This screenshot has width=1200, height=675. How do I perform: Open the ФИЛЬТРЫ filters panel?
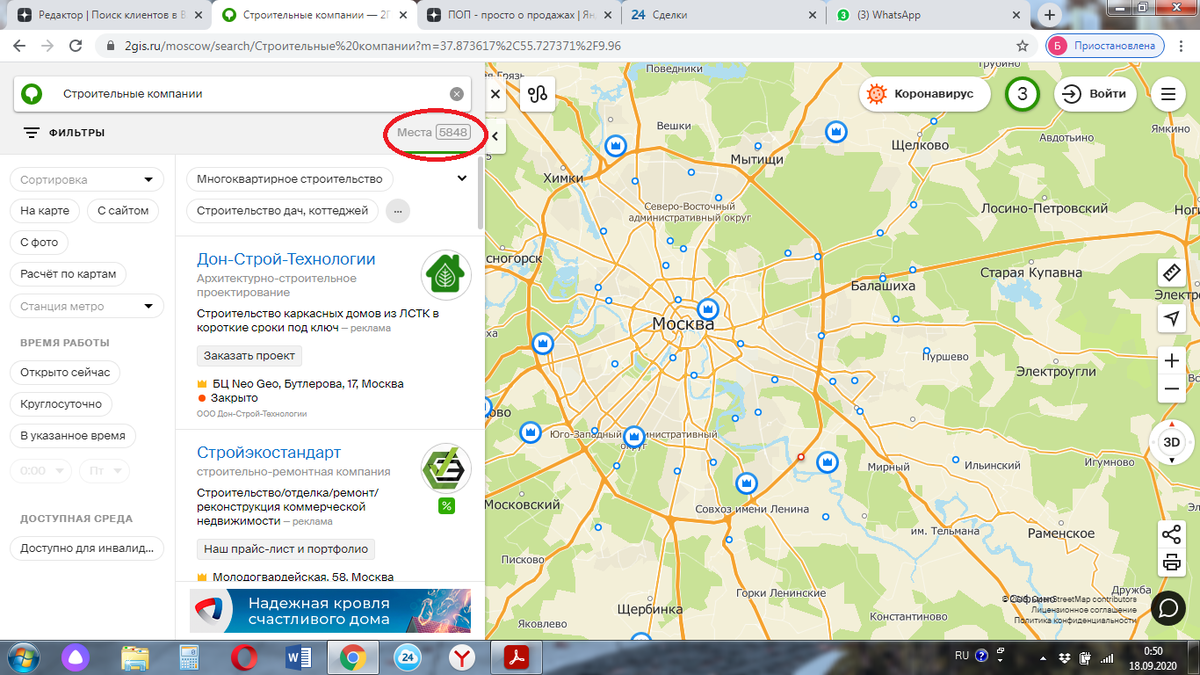coord(64,133)
